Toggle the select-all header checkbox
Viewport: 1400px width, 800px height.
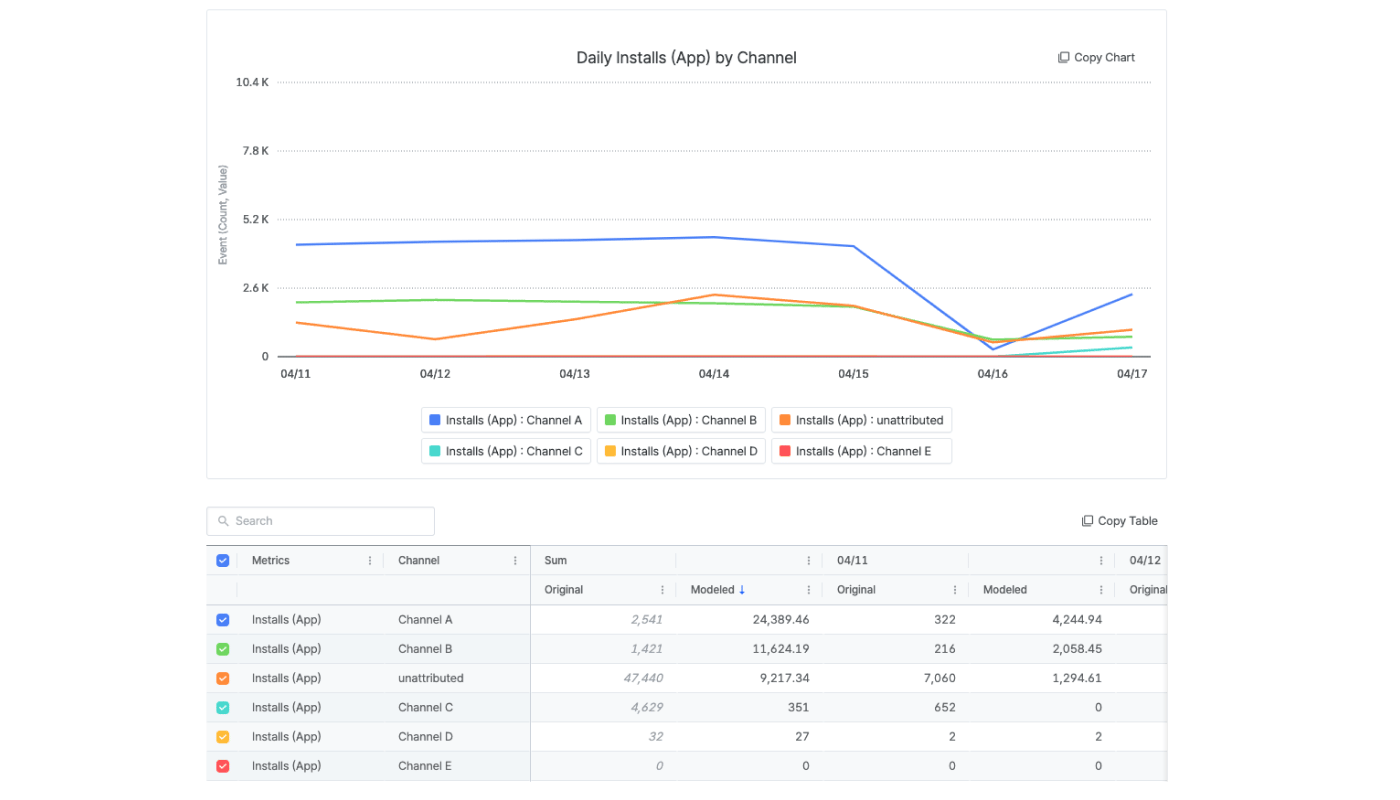click(x=223, y=561)
